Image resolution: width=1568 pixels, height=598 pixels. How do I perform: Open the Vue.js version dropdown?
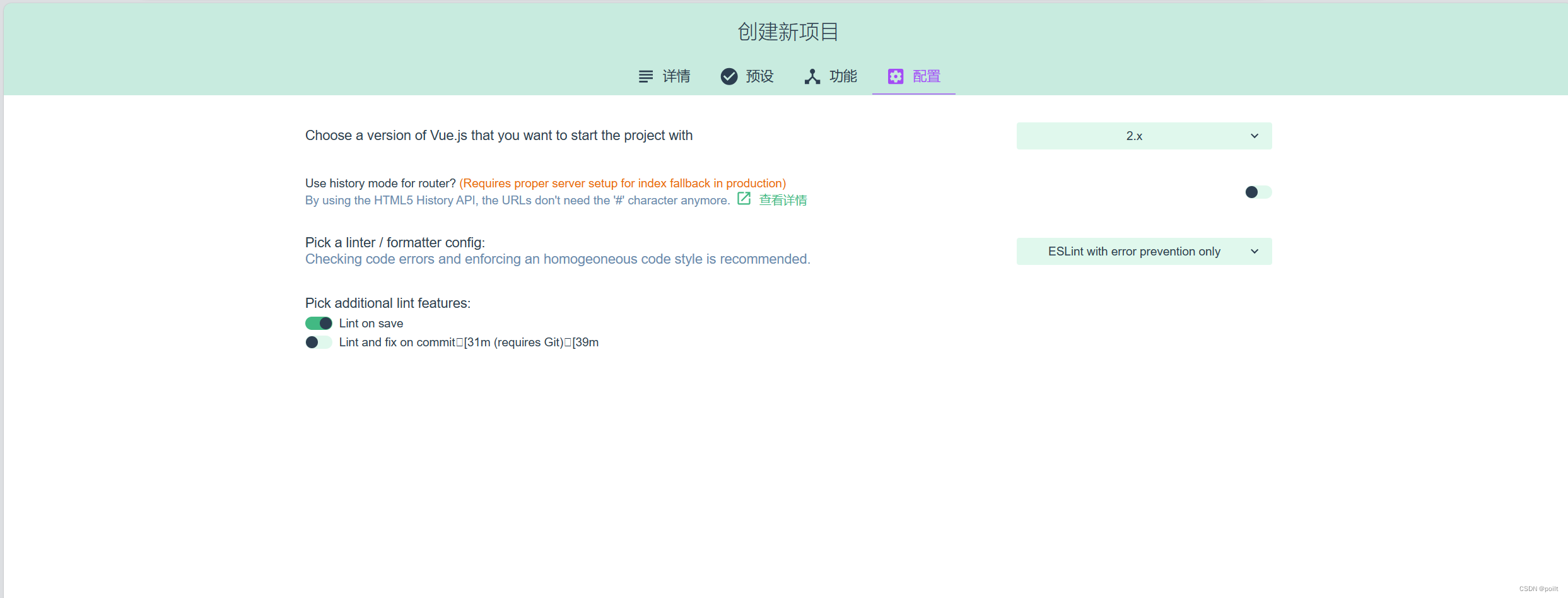click(1144, 136)
